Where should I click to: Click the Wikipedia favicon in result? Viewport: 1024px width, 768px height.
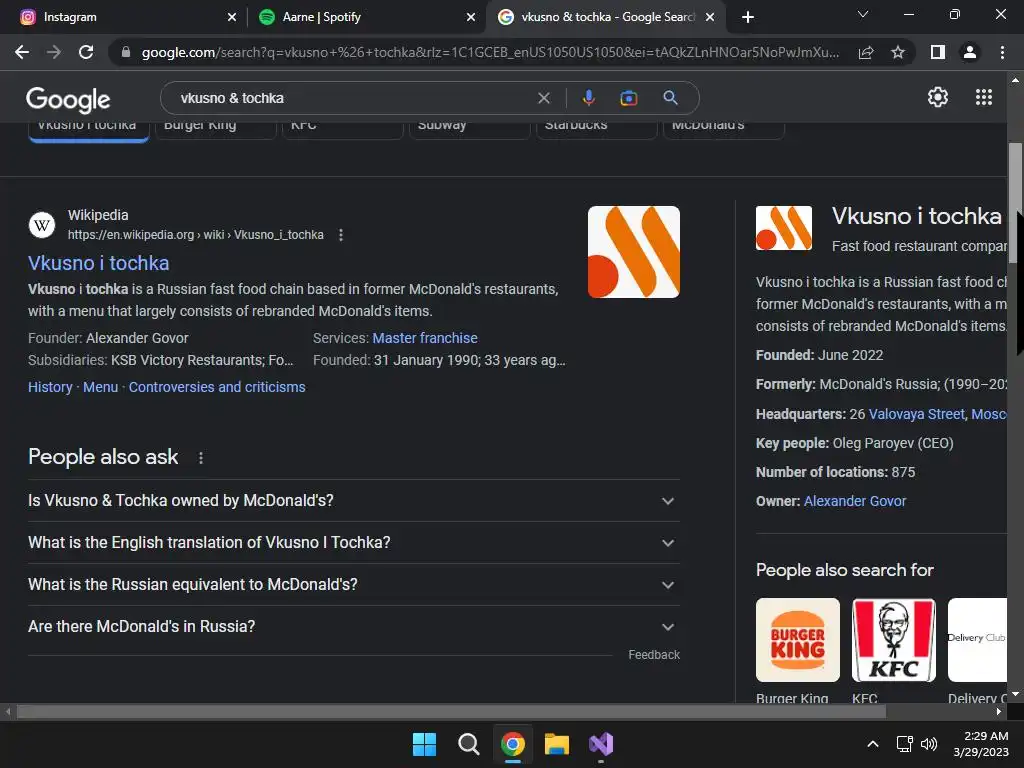click(42, 225)
